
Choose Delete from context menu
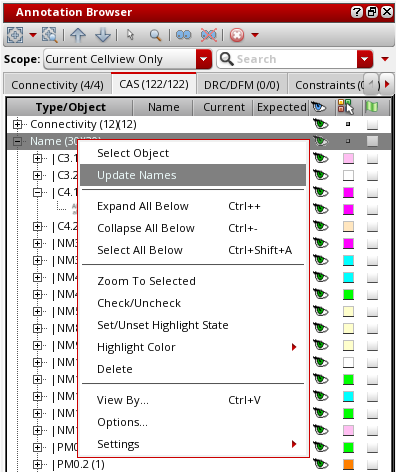pos(193,369)
